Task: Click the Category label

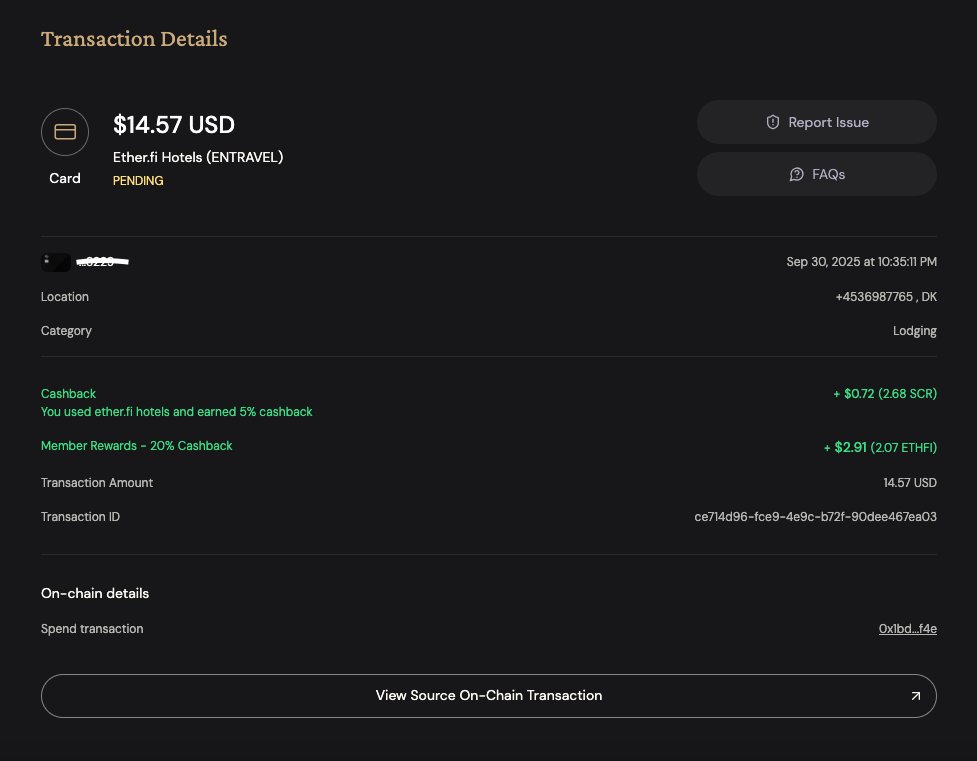Action: pyautogui.click(x=66, y=331)
